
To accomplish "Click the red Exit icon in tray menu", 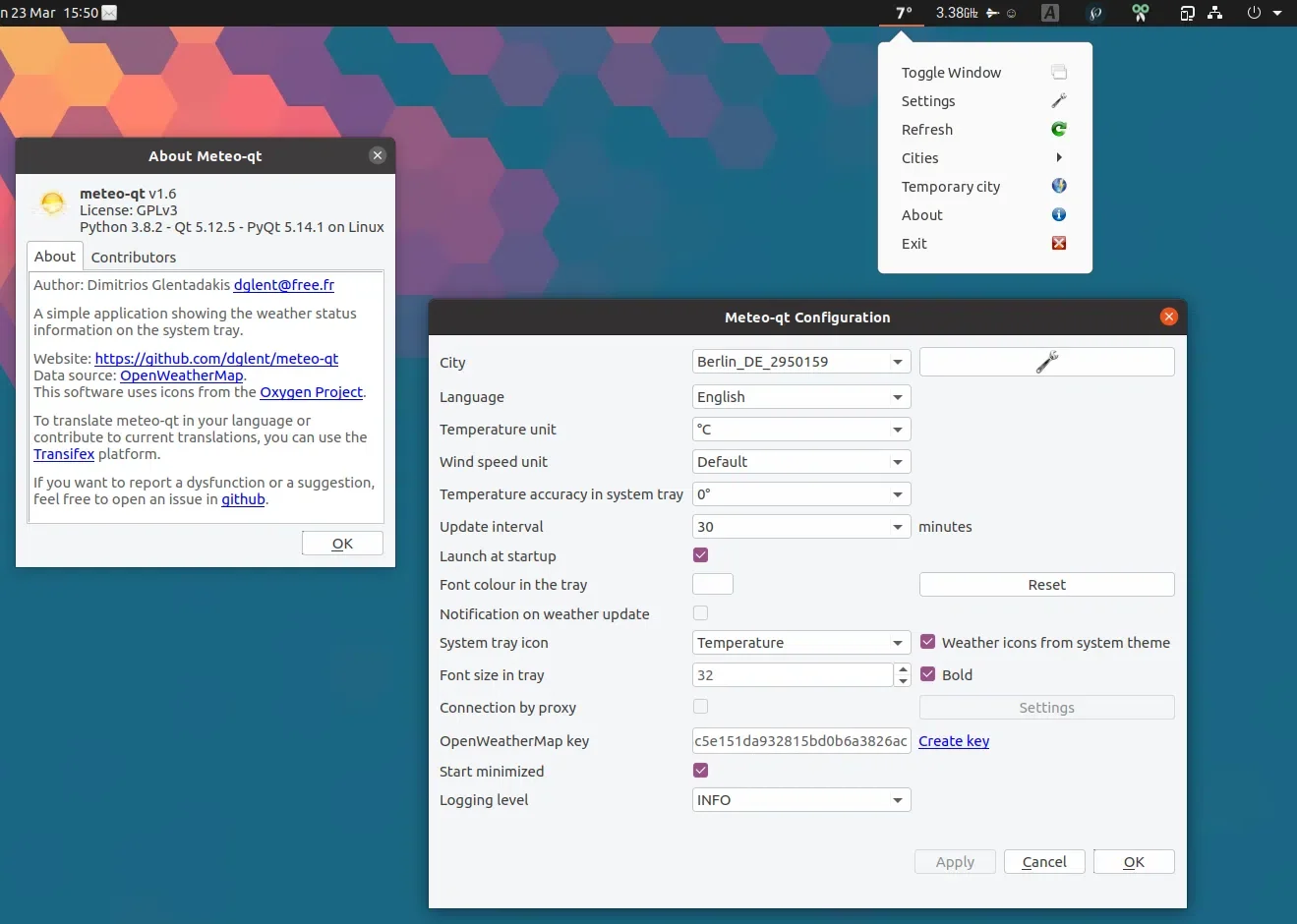I will pyautogui.click(x=1059, y=243).
